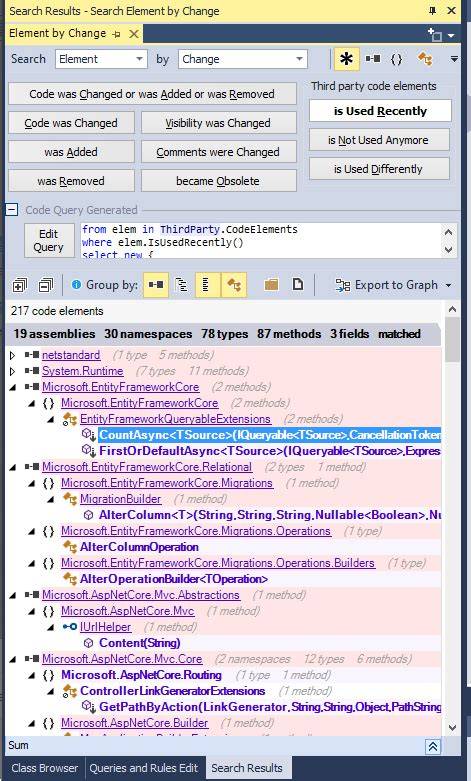Close the Element by Change tab
The height and width of the screenshot is (781, 471).
[x=134, y=34]
